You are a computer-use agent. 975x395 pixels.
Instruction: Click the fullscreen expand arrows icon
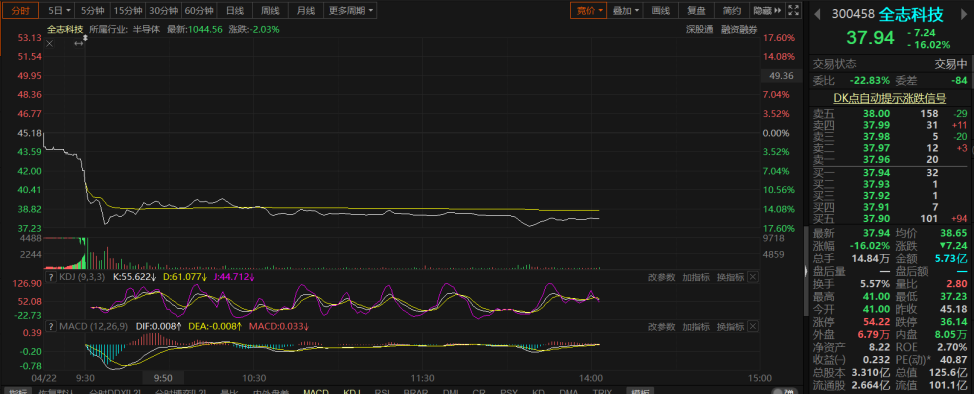(793, 10)
